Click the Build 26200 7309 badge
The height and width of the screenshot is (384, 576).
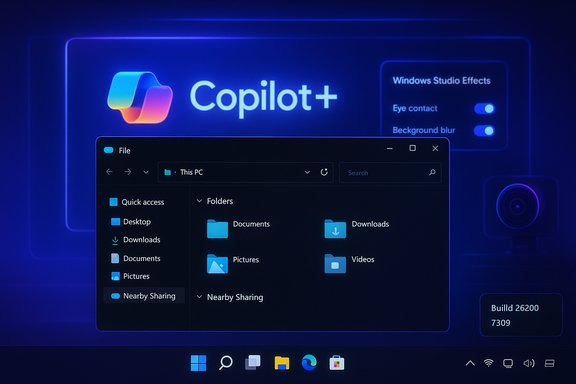(521, 315)
